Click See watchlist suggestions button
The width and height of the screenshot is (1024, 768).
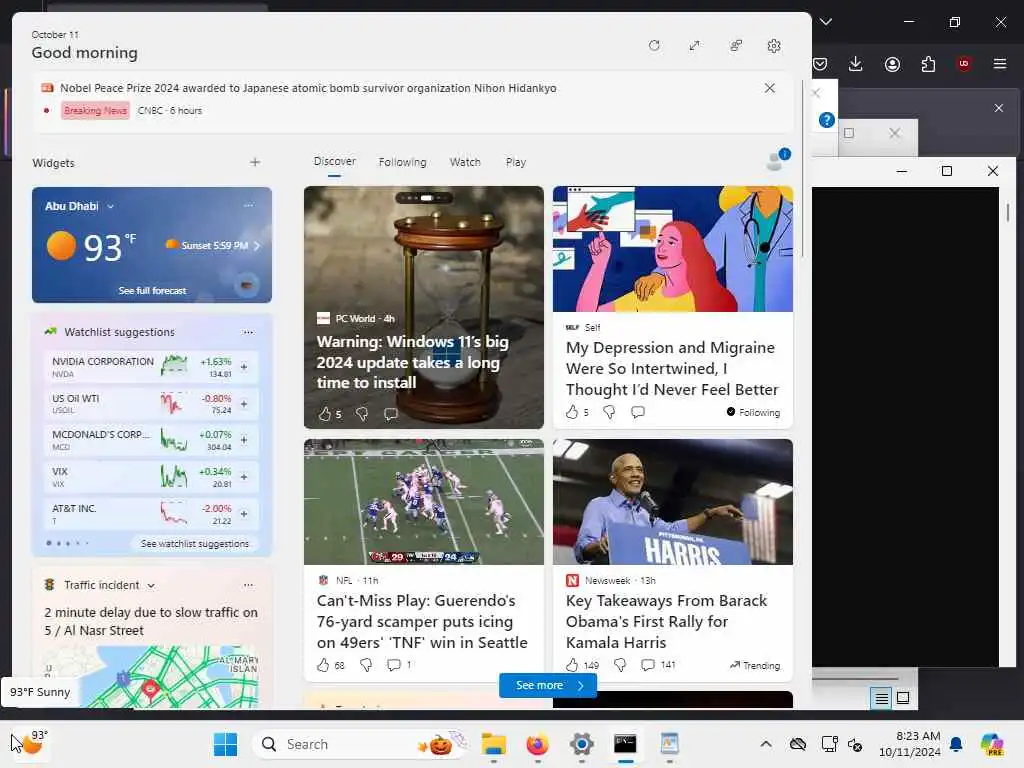[195, 543]
